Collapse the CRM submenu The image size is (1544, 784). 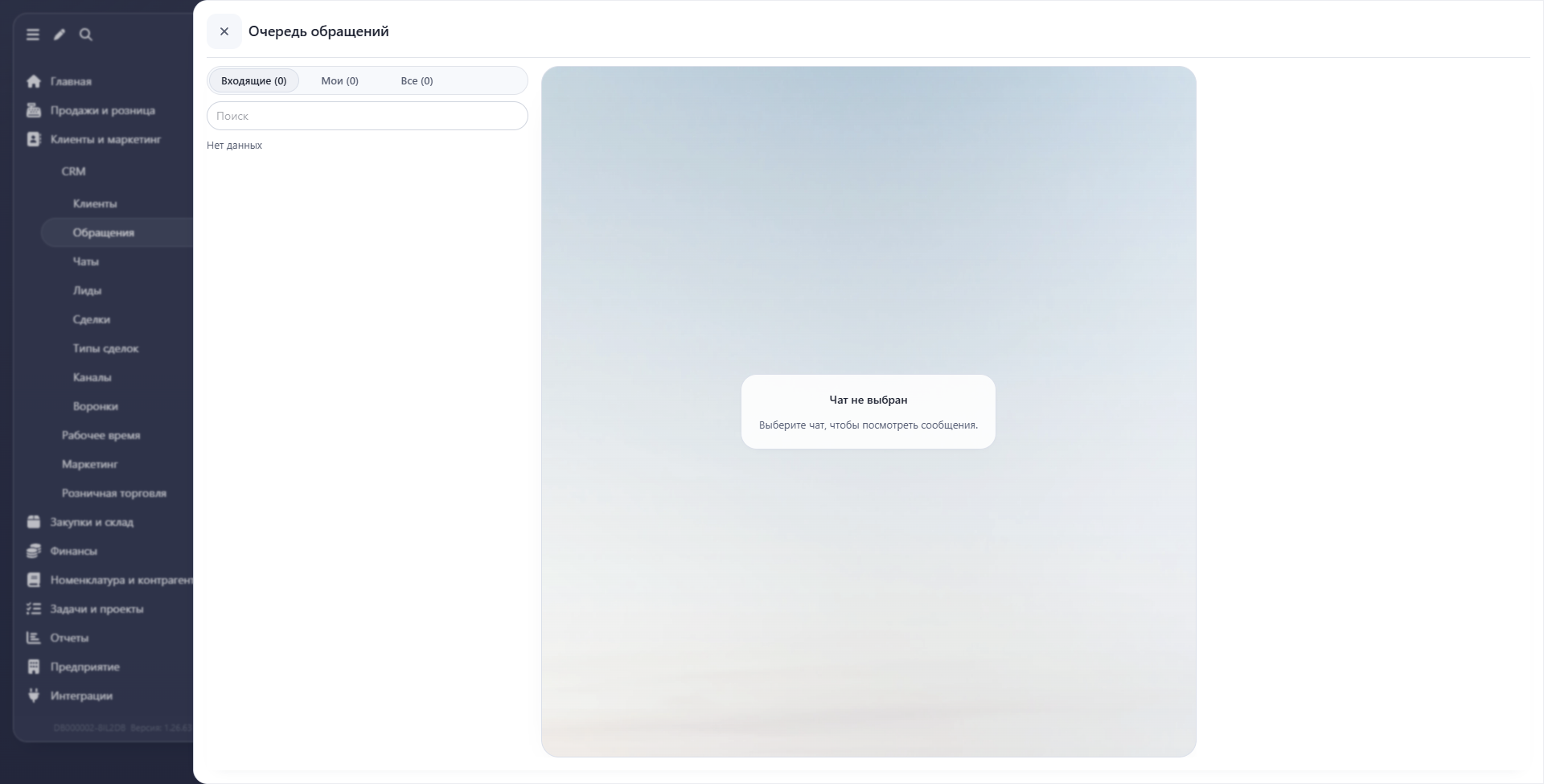pos(73,171)
